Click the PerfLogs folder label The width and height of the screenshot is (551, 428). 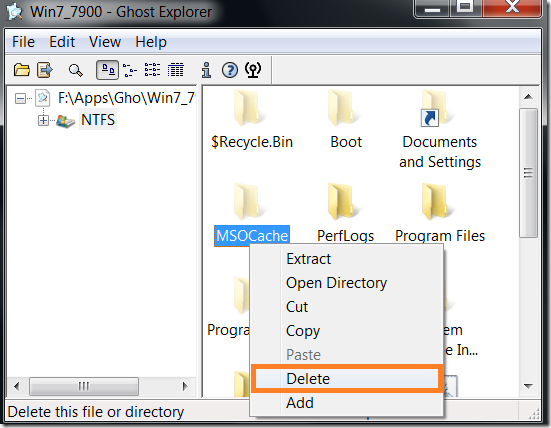[x=345, y=236]
